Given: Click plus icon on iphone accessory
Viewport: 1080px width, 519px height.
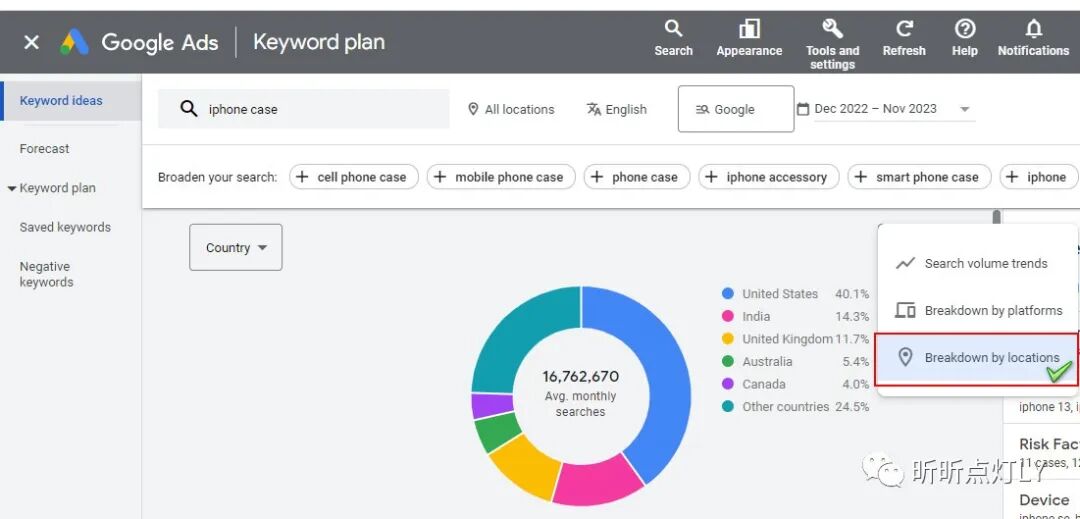Looking at the screenshot, I should point(712,177).
